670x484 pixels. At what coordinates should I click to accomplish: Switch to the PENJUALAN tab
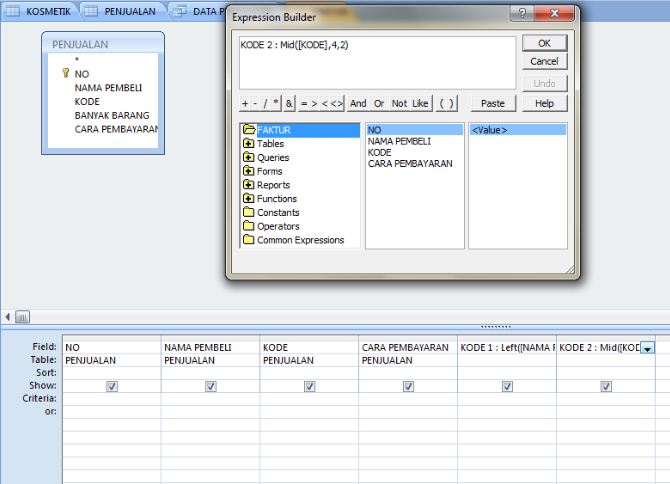tap(121, 11)
